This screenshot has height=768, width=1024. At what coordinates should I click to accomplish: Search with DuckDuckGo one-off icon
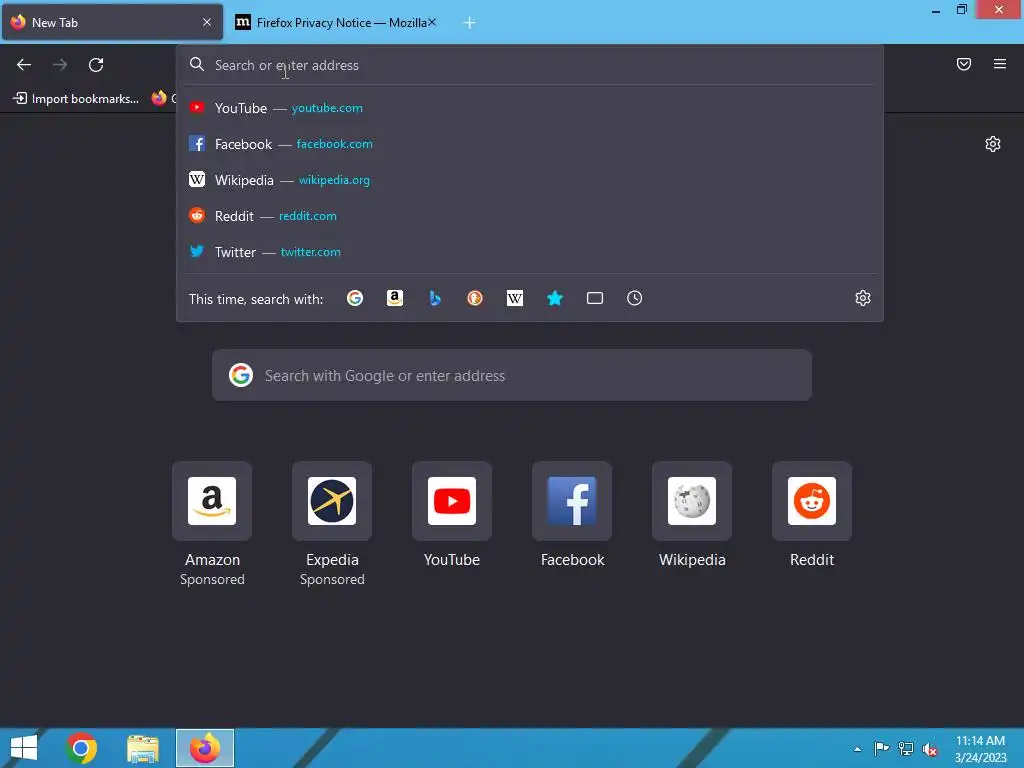click(475, 298)
